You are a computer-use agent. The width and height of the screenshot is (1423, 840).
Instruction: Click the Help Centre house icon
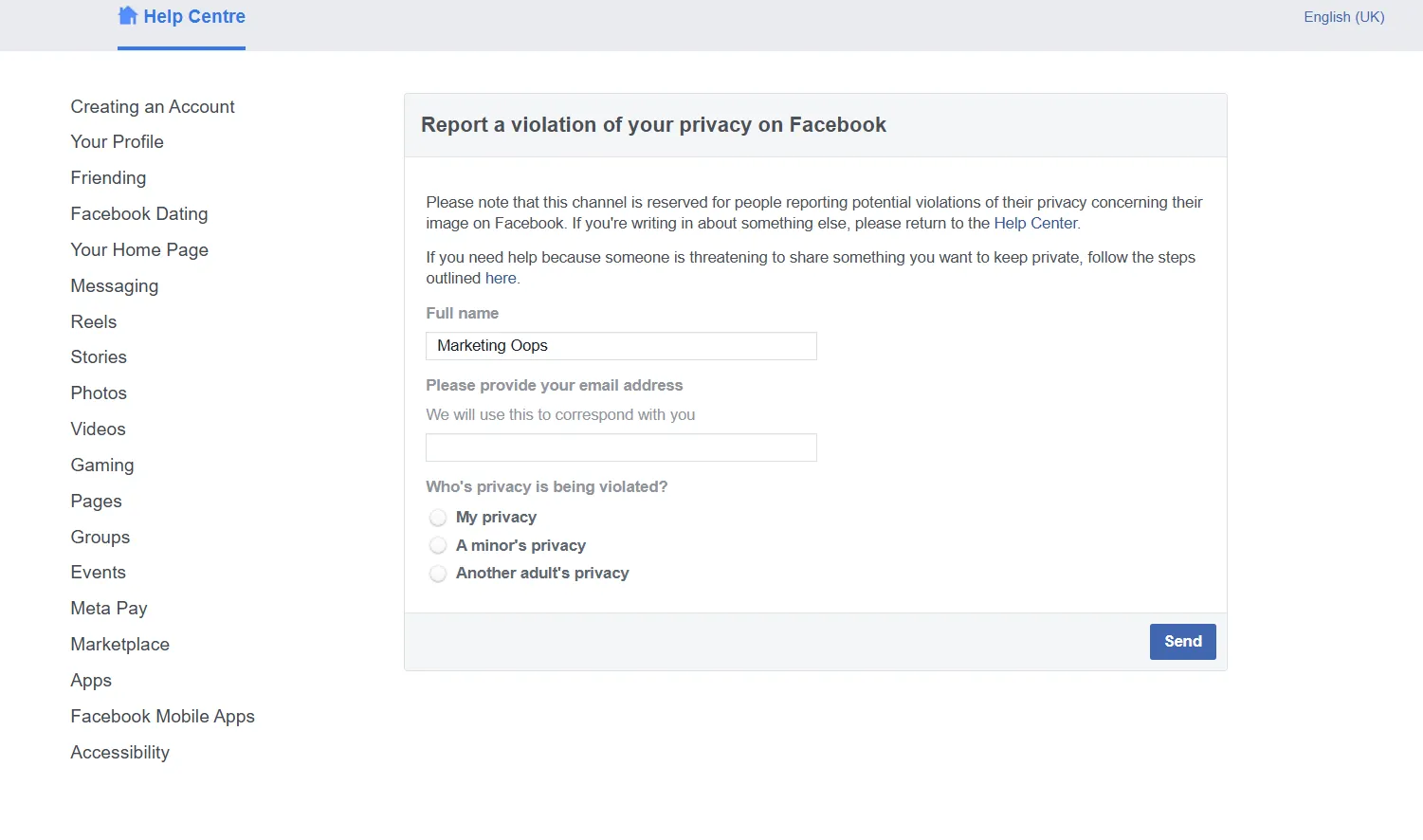coord(128,16)
